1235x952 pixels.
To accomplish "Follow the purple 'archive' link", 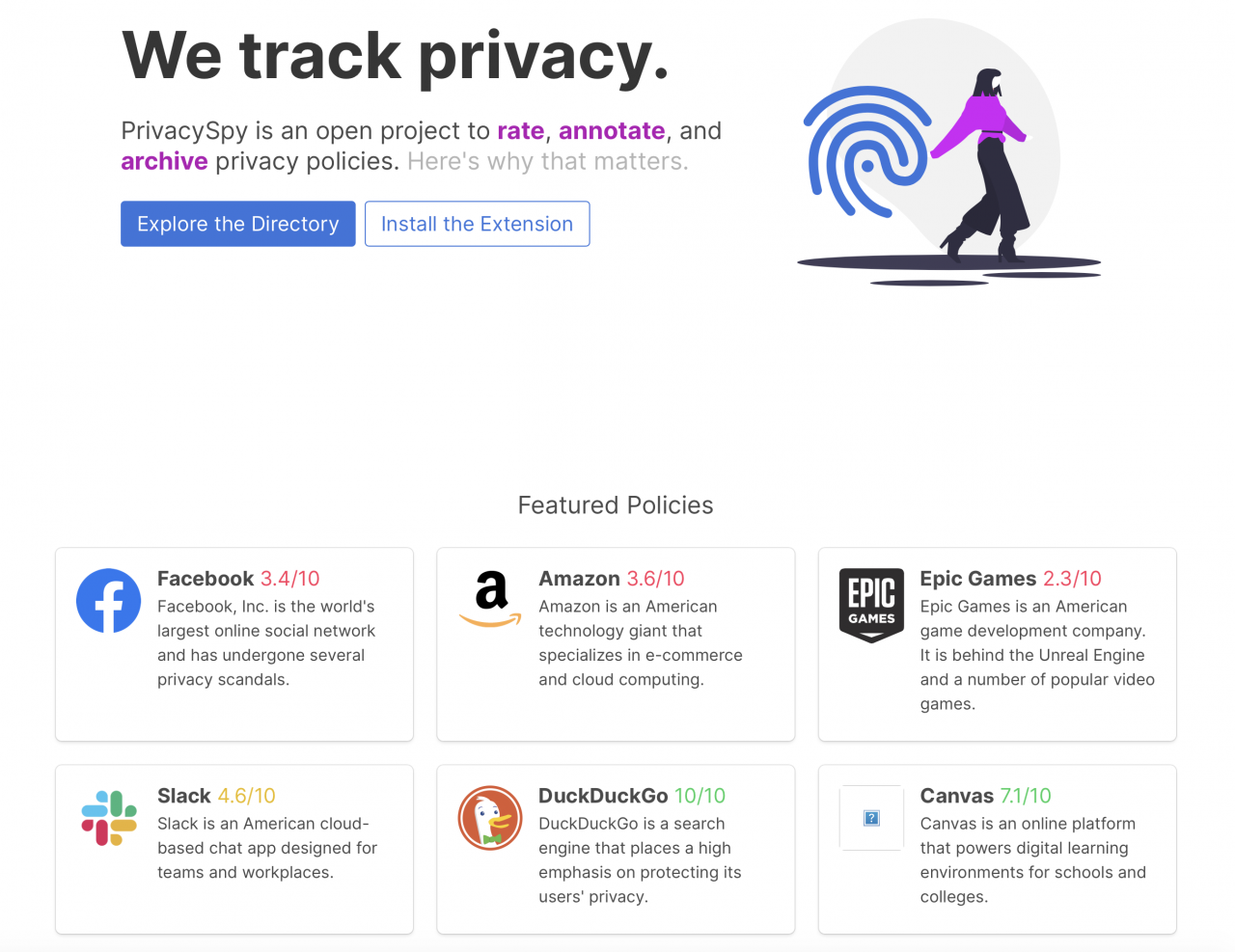I will (164, 161).
